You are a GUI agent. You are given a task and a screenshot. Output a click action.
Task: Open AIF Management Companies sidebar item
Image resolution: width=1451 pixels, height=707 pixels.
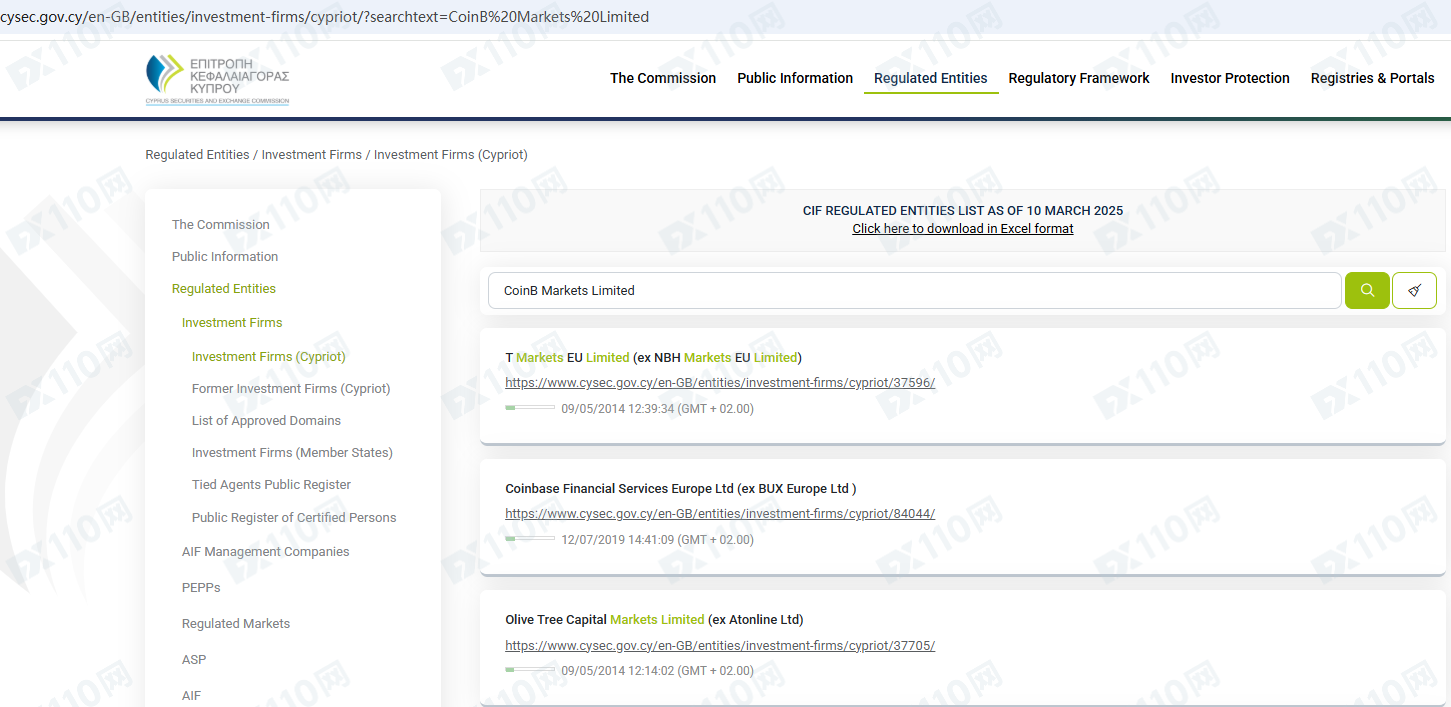click(x=266, y=552)
